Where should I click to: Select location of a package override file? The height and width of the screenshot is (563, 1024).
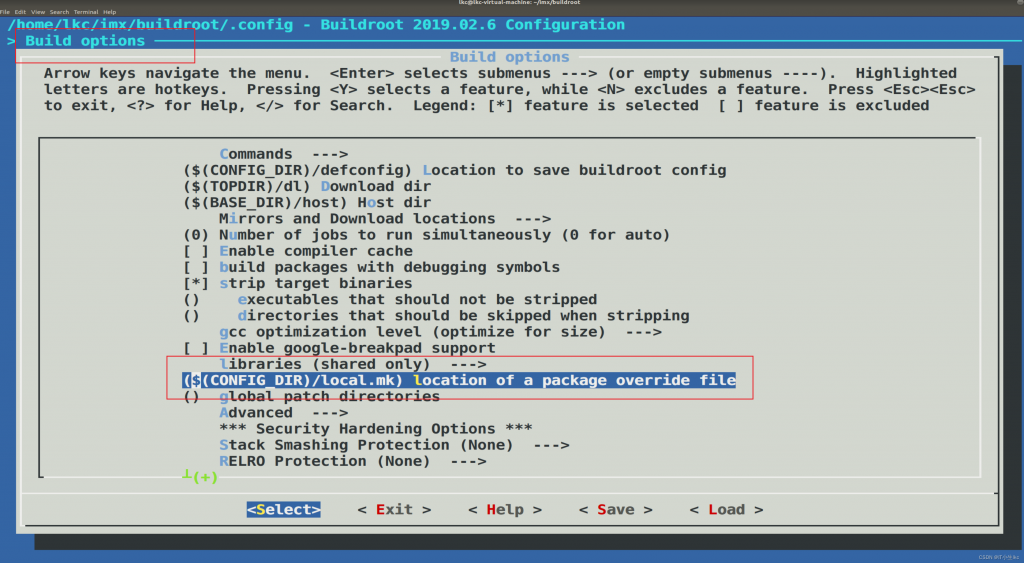pyautogui.click(x=459, y=380)
